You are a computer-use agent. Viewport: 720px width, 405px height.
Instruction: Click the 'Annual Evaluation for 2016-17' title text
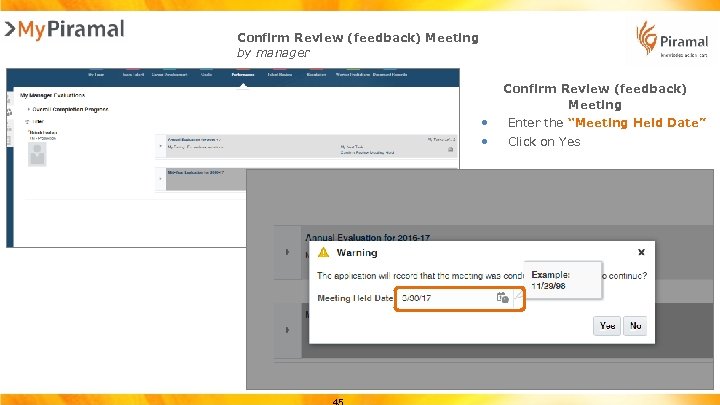[x=367, y=237]
